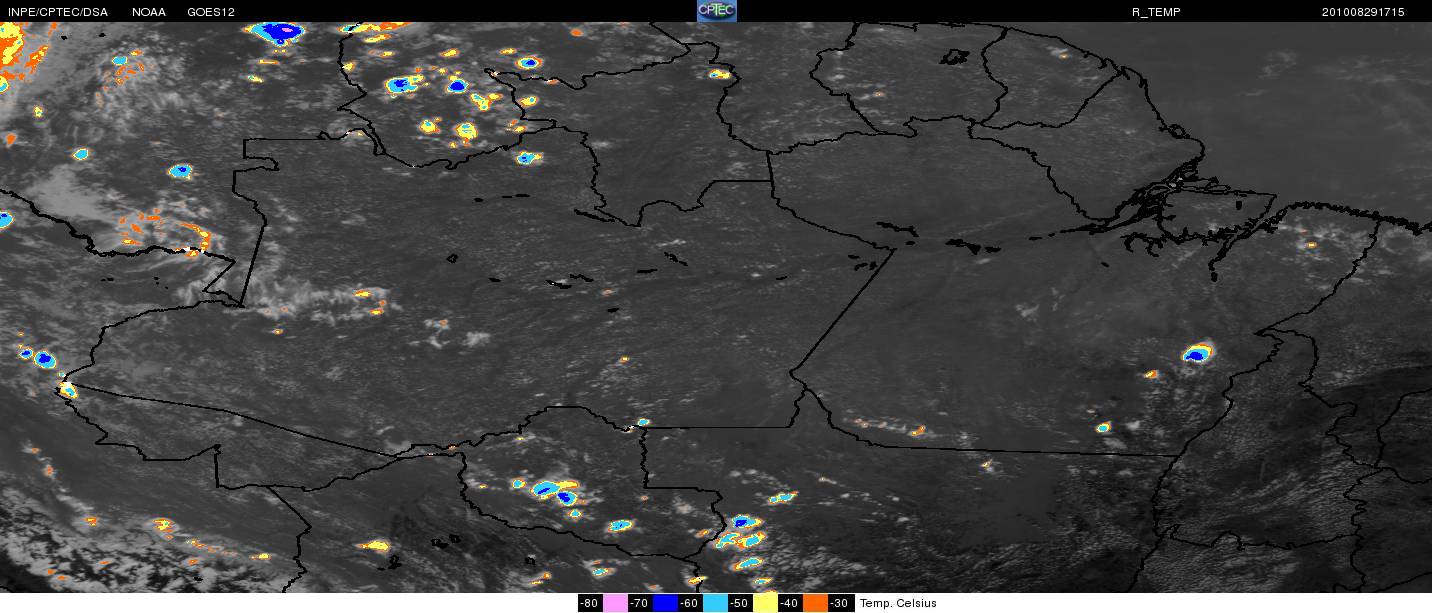
Task: Click the CPTEC logo in the header
Action: pos(716,11)
